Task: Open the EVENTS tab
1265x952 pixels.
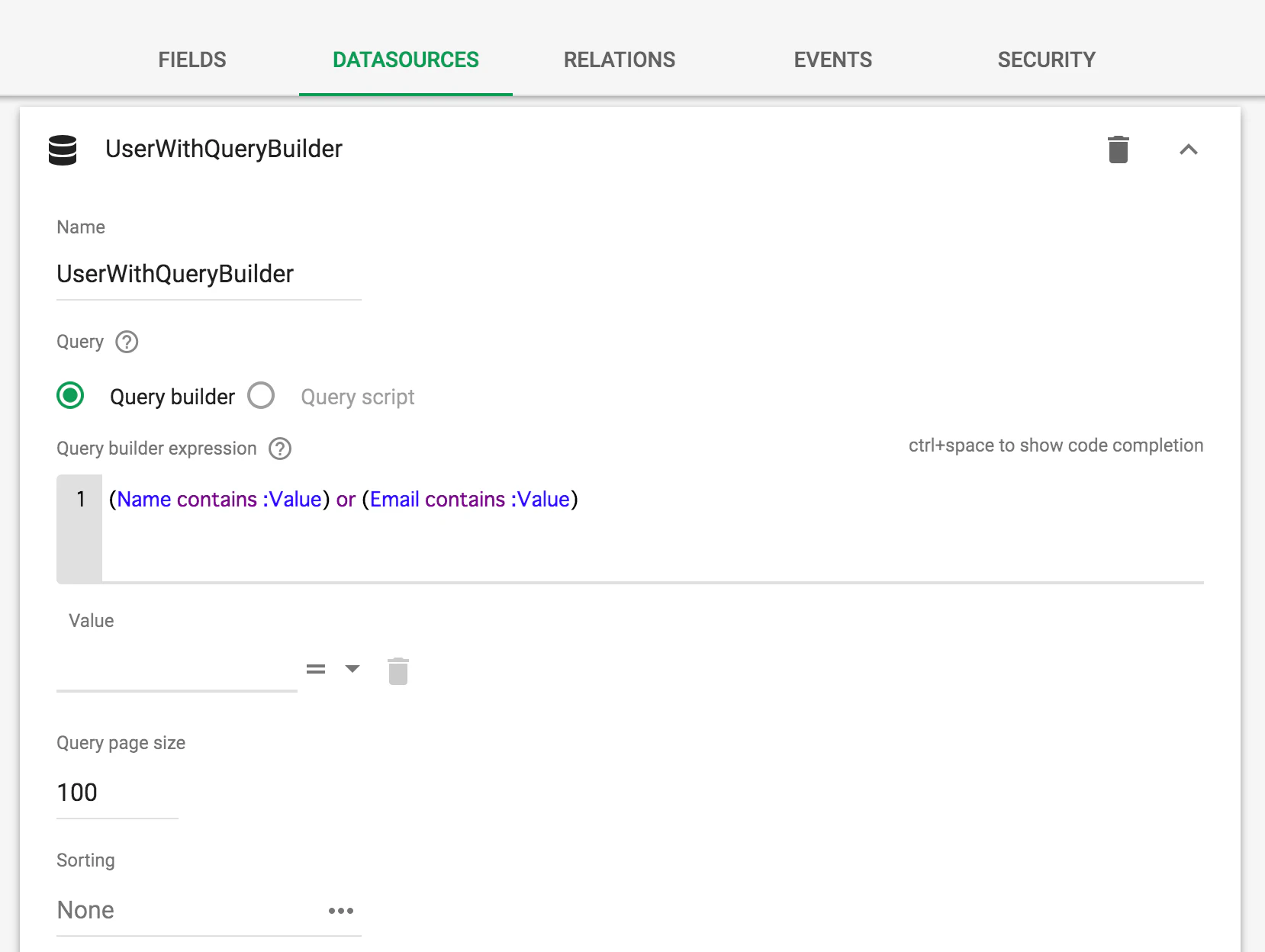Action: [x=833, y=59]
